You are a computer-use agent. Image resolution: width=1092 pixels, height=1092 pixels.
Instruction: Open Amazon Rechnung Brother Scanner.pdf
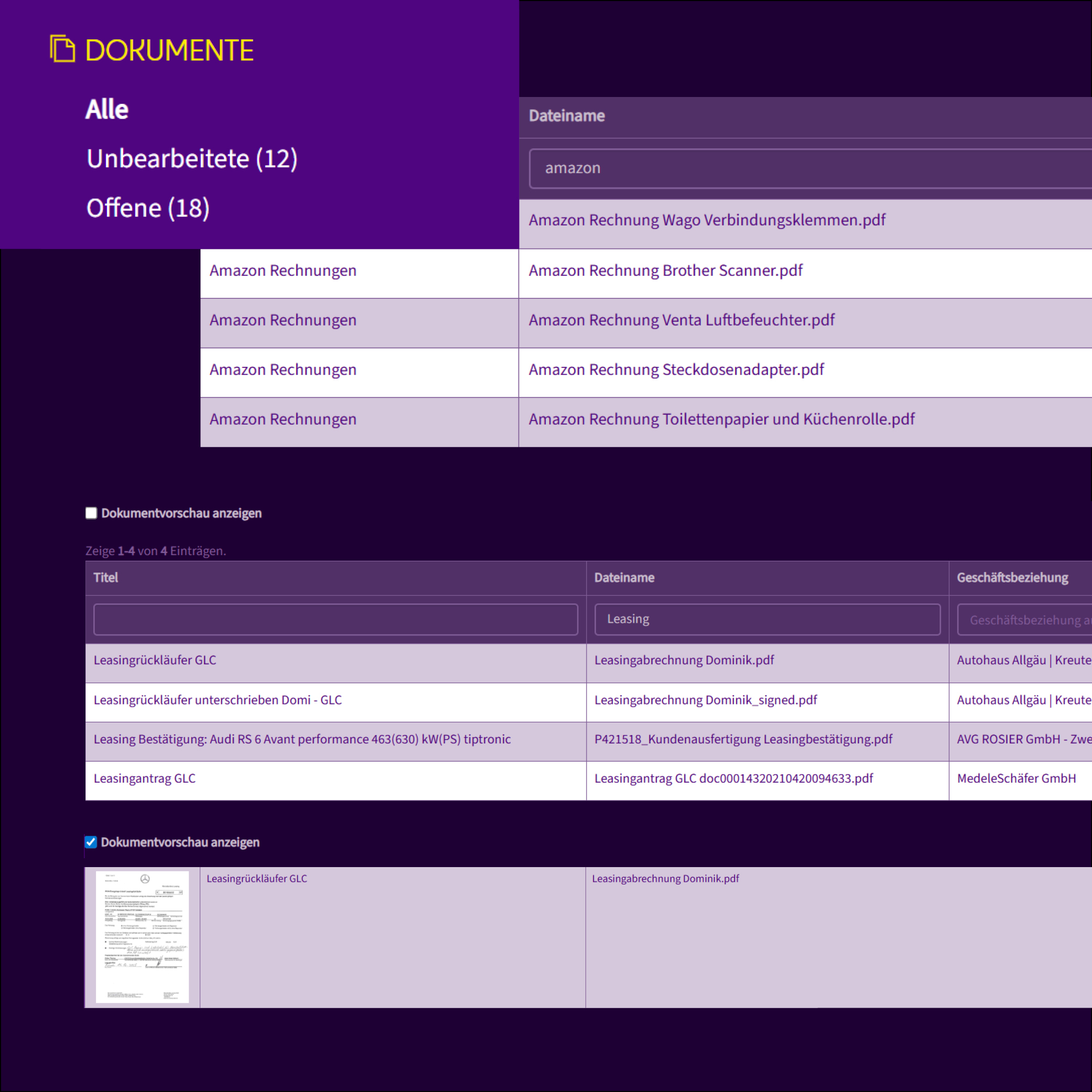point(665,271)
